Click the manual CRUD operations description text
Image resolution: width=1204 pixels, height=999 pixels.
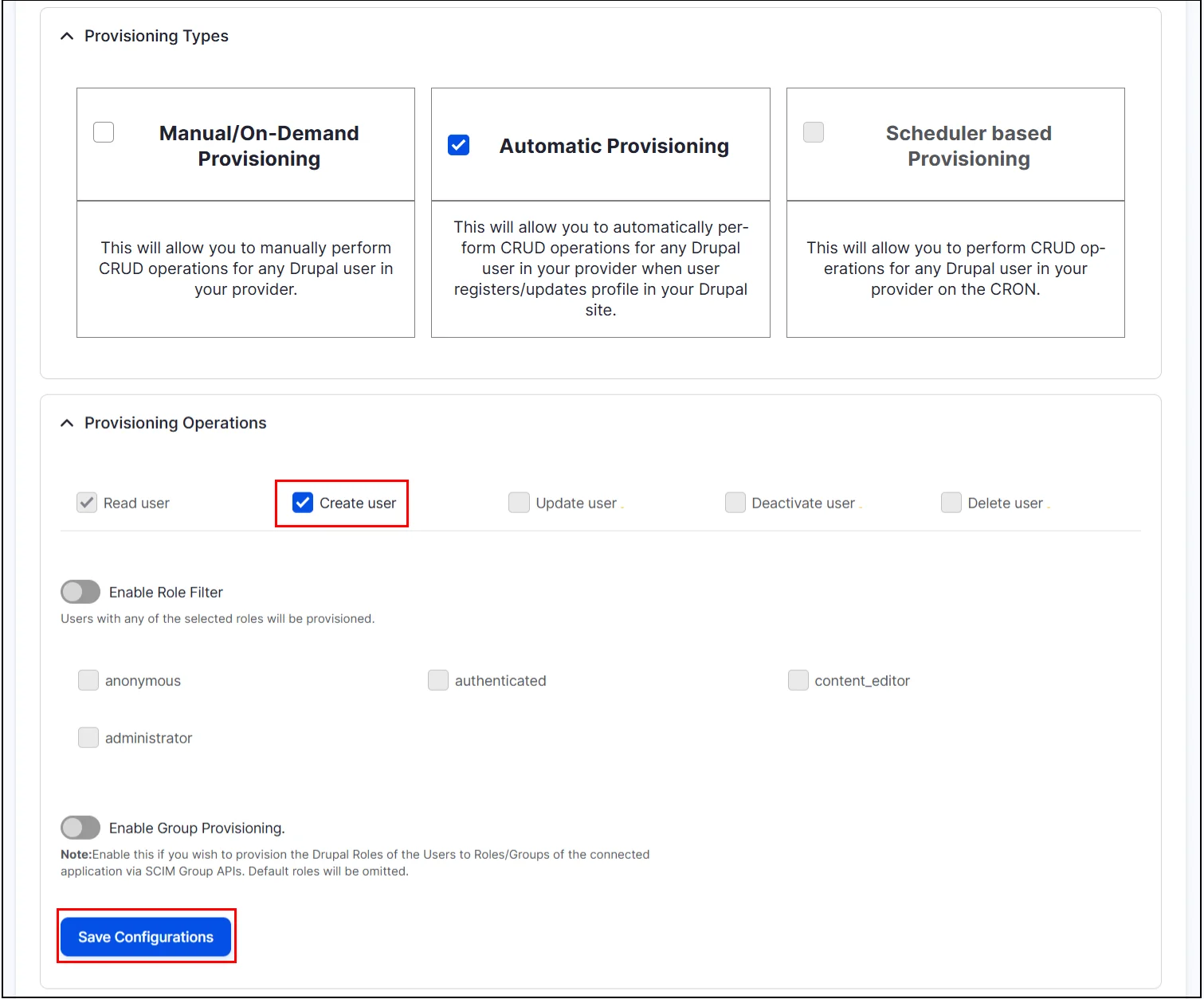point(246,268)
